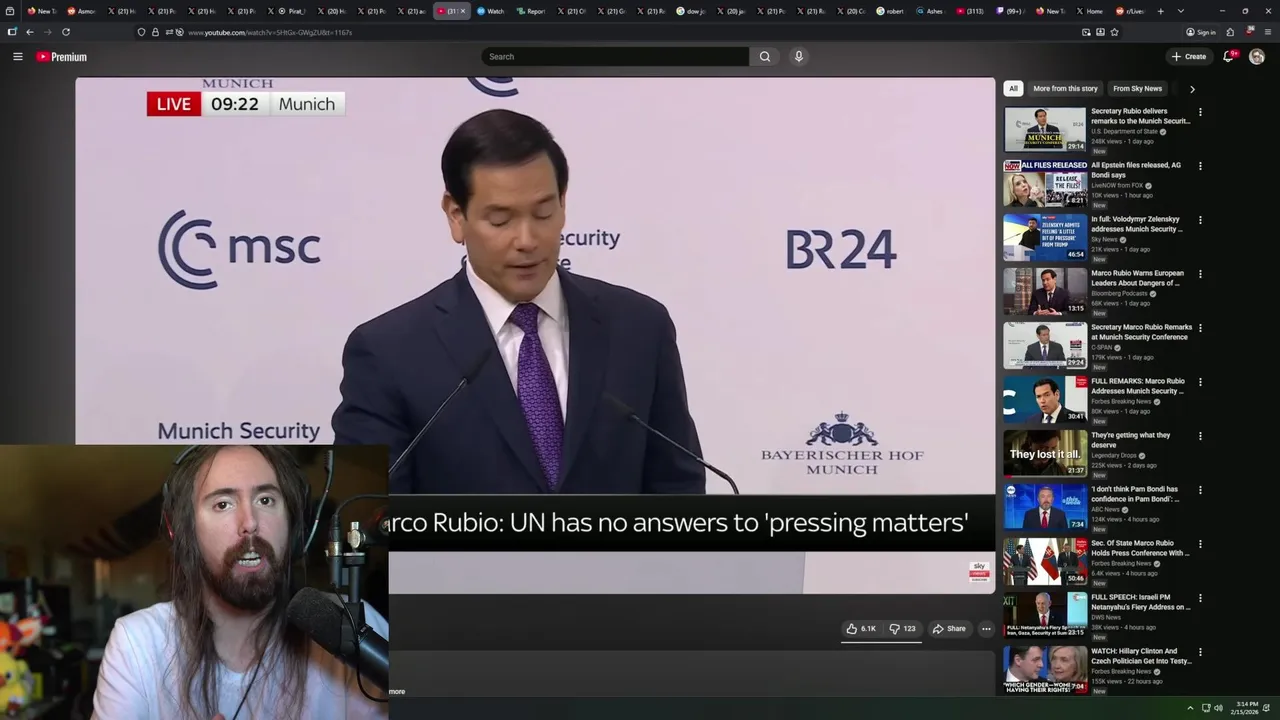Open 'They lost it all' thumbnail
The height and width of the screenshot is (720, 1280).
[1045, 454]
